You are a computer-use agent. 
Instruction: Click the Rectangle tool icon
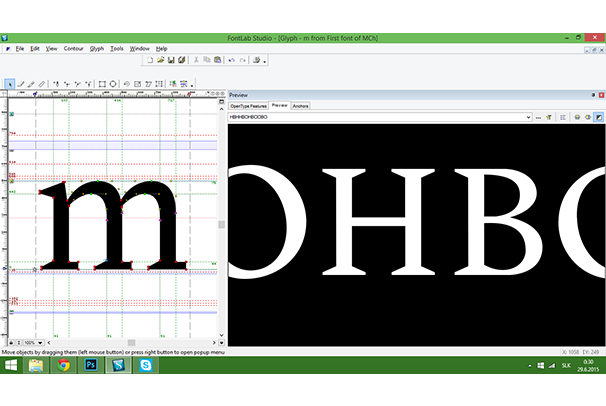click(101, 83)
